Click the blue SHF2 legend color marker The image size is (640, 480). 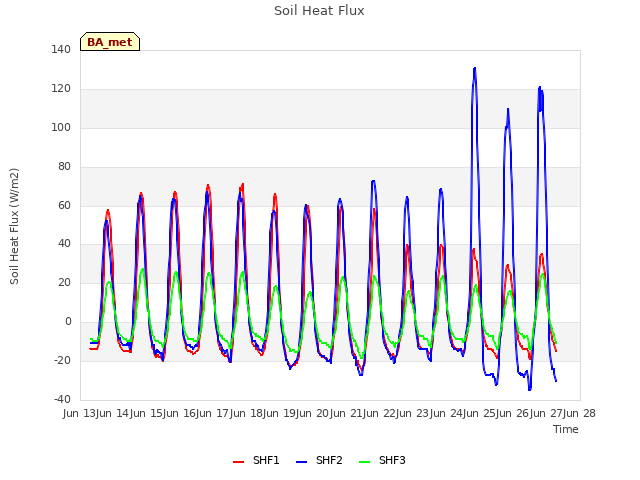[301, 462]
